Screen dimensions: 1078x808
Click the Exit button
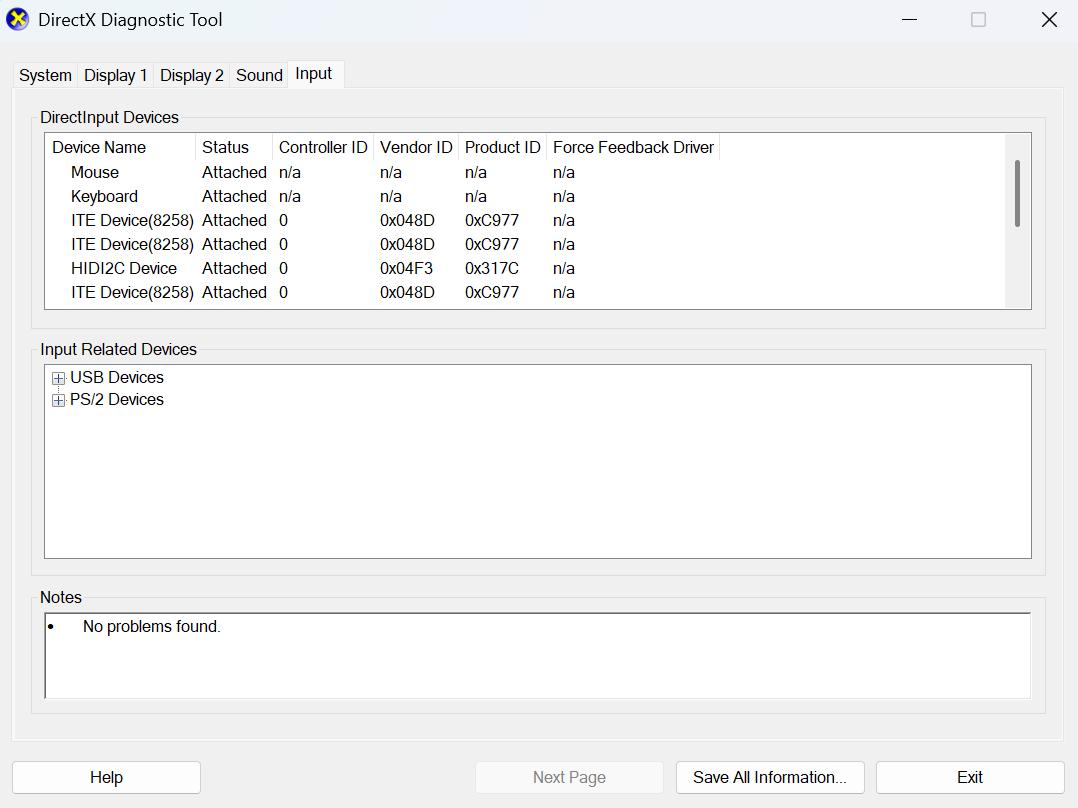(x=969, y=777)
